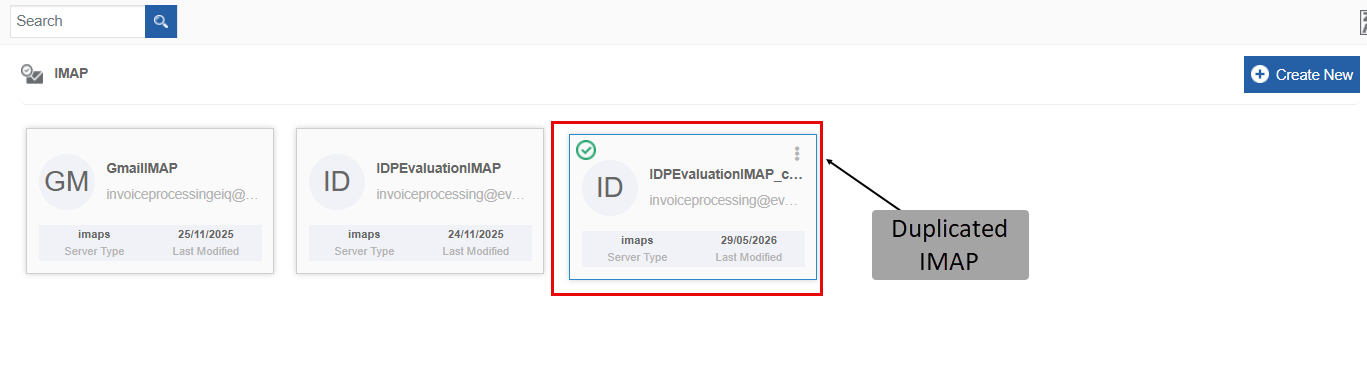1367x376 pixels.
Task: Click the green checkmark on IDPEvaluationIMAP_c card
Action: [586, 150]
